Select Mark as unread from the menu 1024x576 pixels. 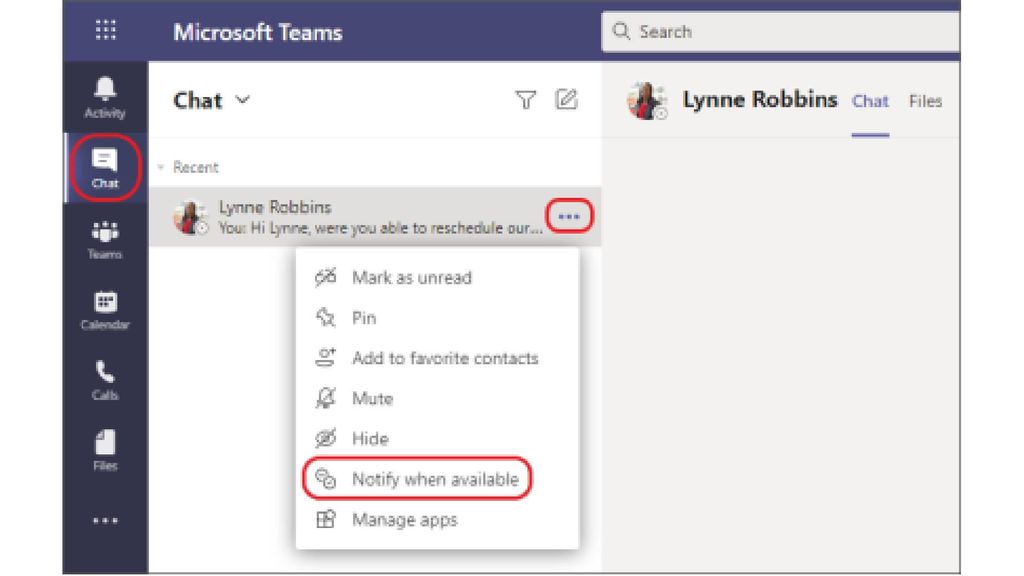point(411,278)
